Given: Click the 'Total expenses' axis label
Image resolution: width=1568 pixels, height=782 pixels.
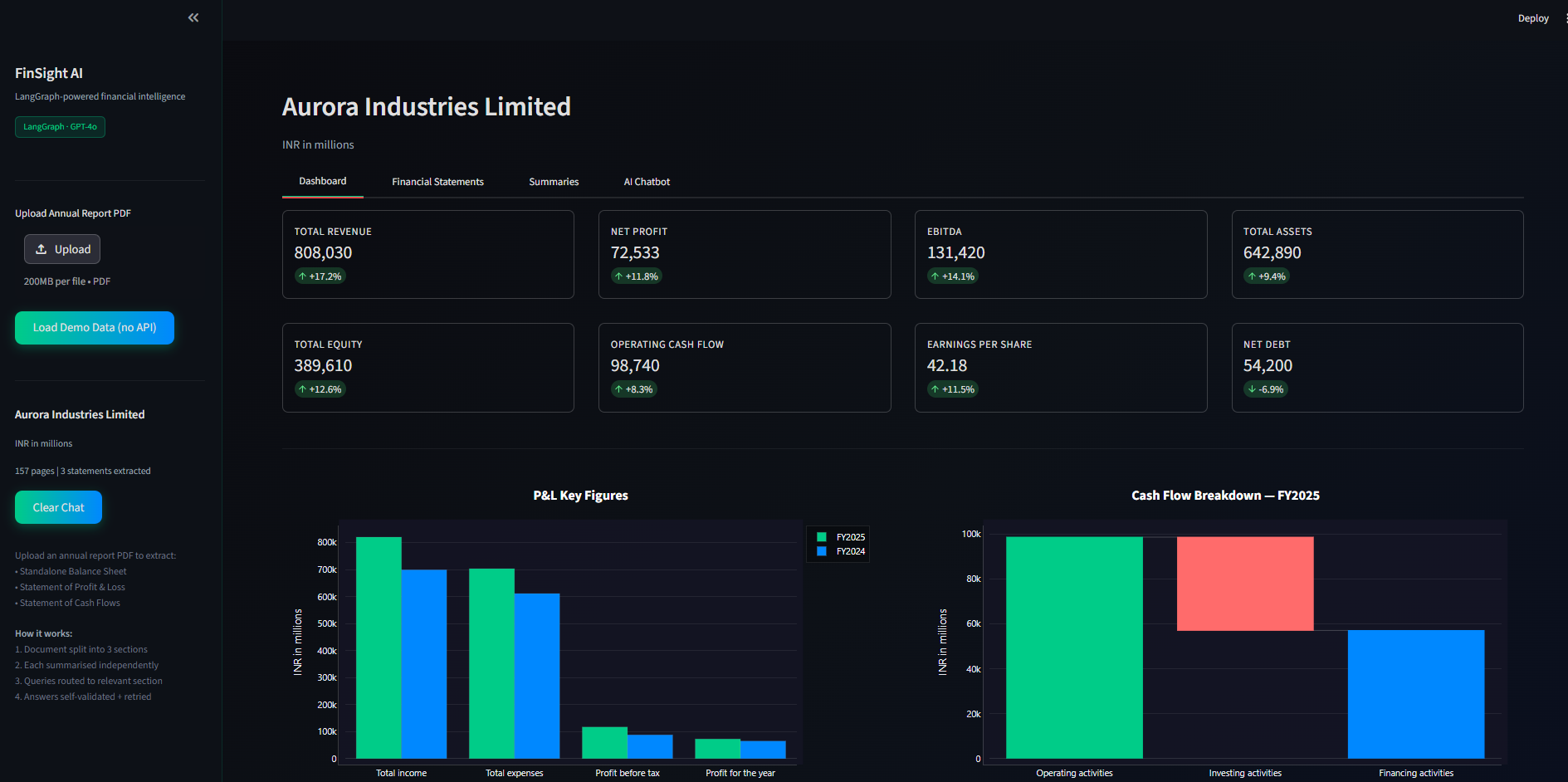Looking at the screenshot, I should (515, 773).
